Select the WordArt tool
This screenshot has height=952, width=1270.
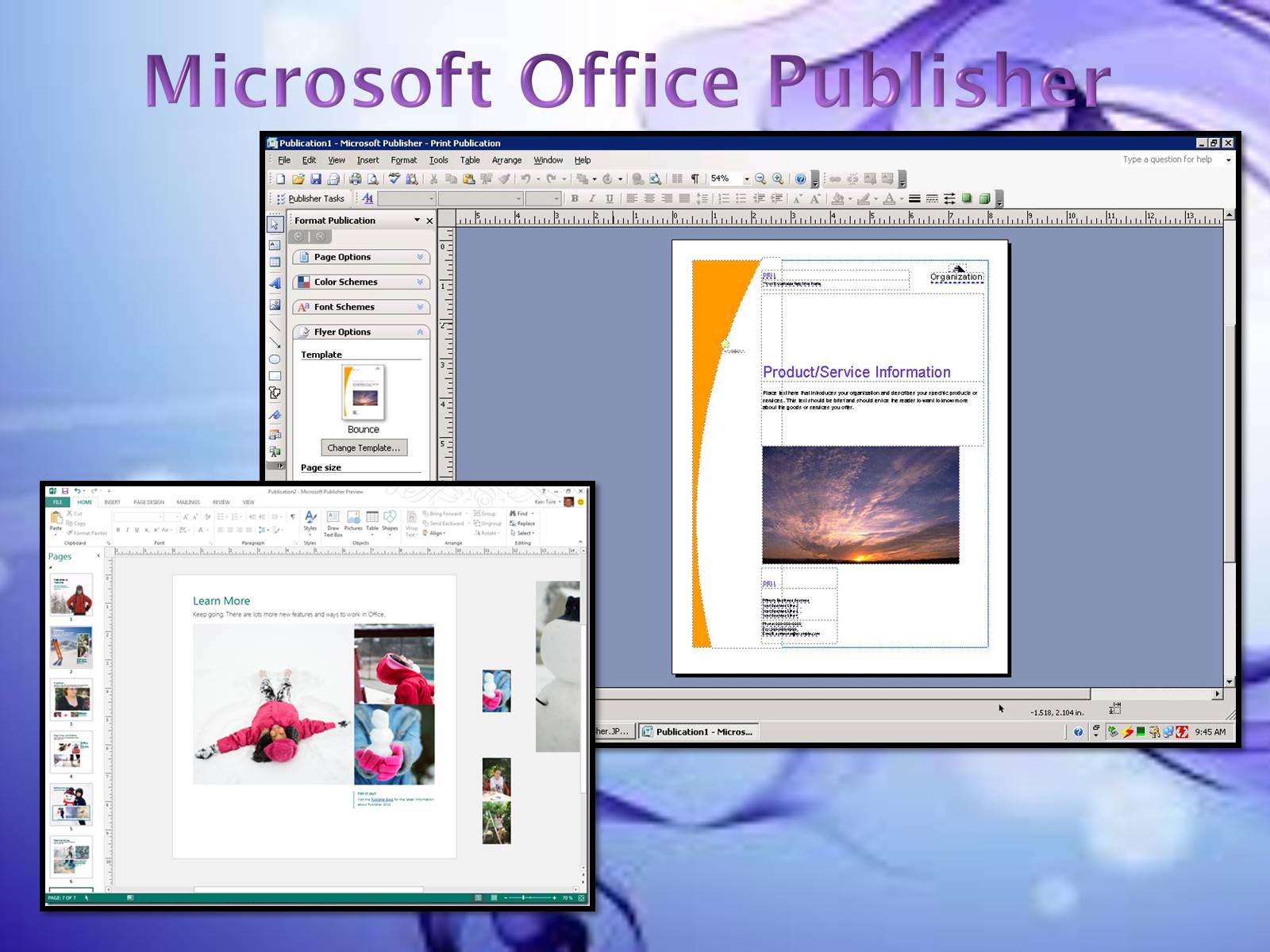[x=275, y=283]
